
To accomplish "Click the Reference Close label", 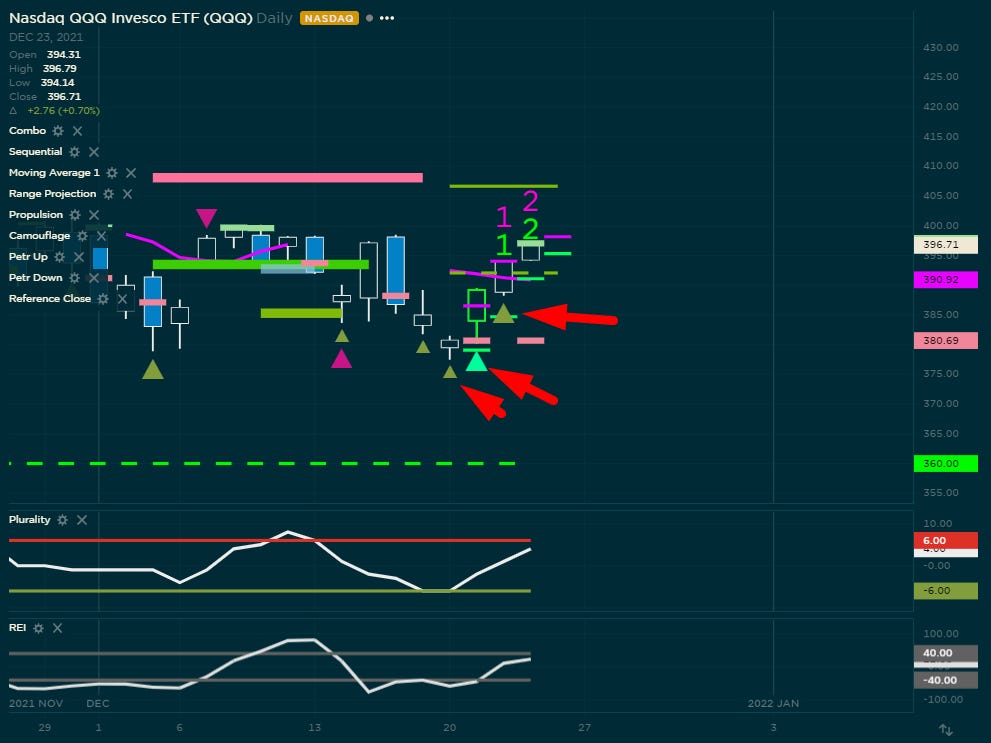I will (x=50, y=299).
